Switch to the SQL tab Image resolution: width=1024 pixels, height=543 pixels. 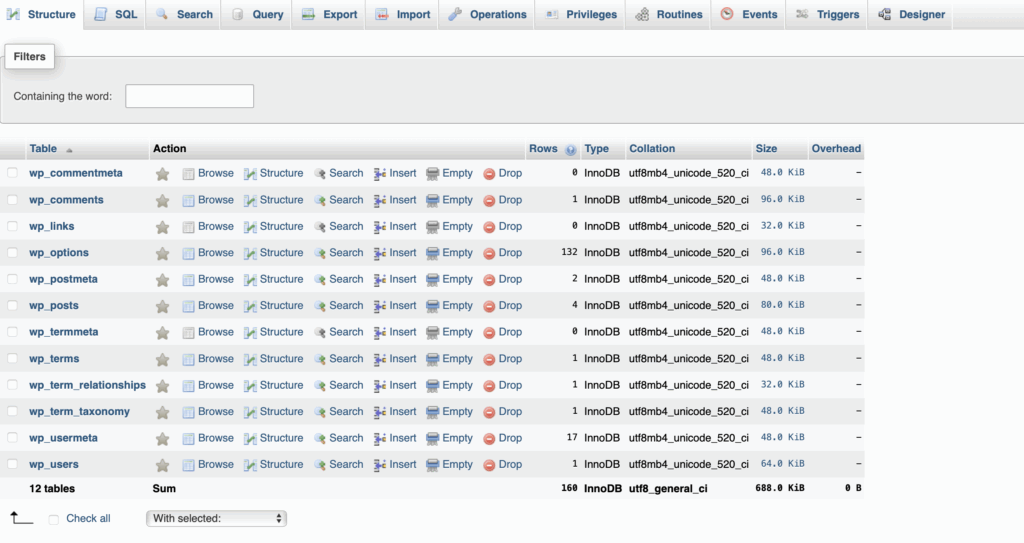pos(116,14)
